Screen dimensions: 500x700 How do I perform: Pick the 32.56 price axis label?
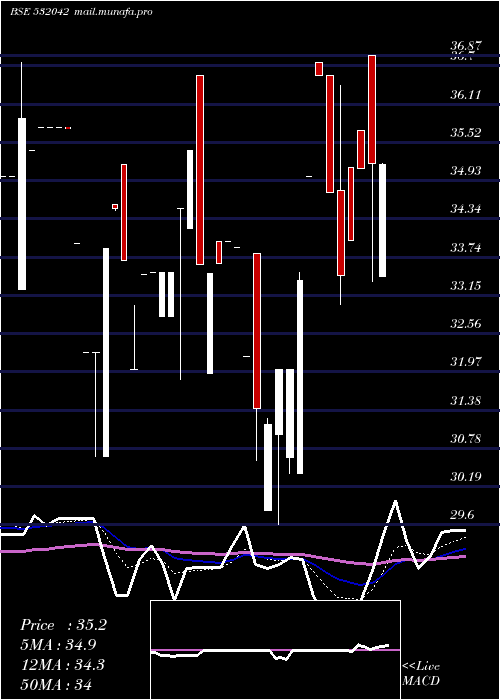point(466,324)
